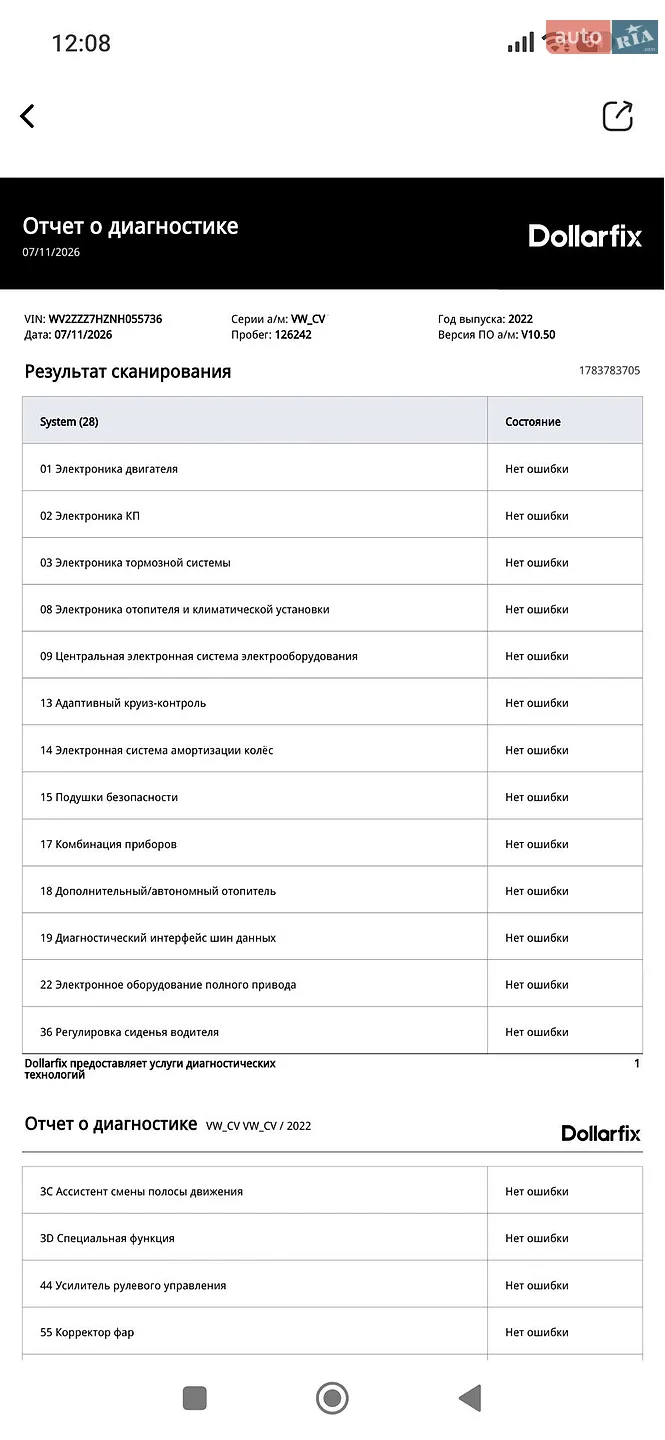Click the Dollarfix logo in black header
The width and height of the screenshot is (665, 1440).
[585, 236]
